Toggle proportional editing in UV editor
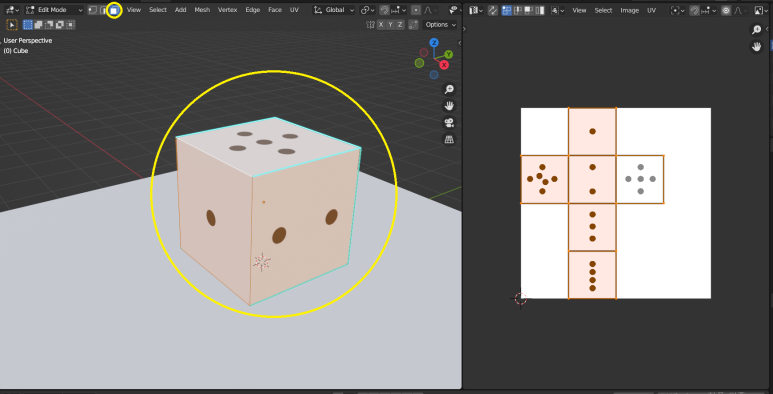This screenshot has height=394, width=773. pos(726,10)
